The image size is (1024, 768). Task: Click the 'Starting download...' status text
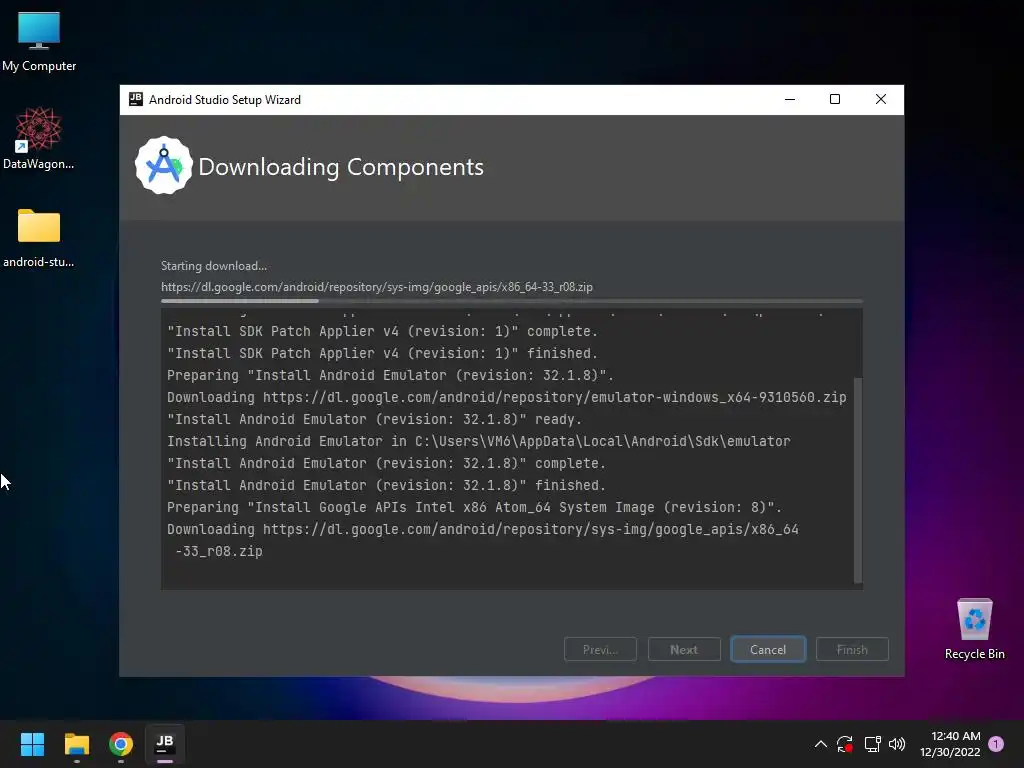(214, 266)
